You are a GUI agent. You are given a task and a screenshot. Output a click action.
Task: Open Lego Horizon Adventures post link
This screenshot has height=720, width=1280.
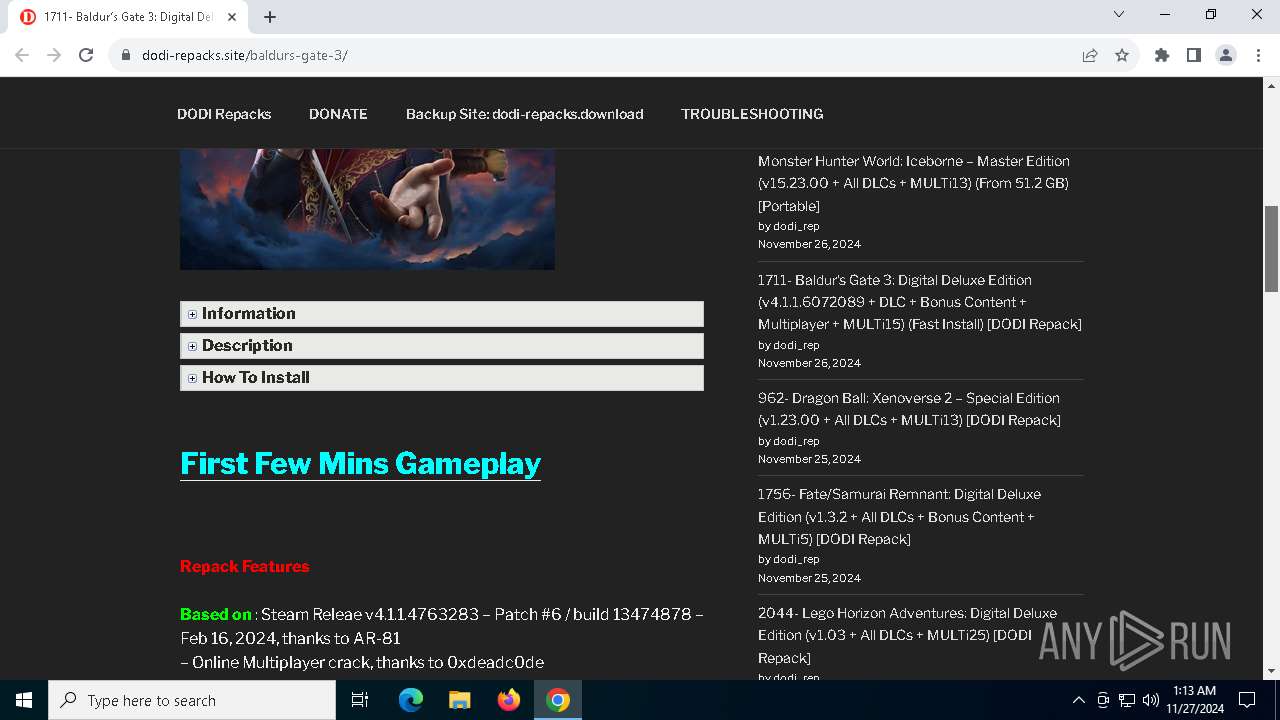pyautogui.click(x=907, y=635)
